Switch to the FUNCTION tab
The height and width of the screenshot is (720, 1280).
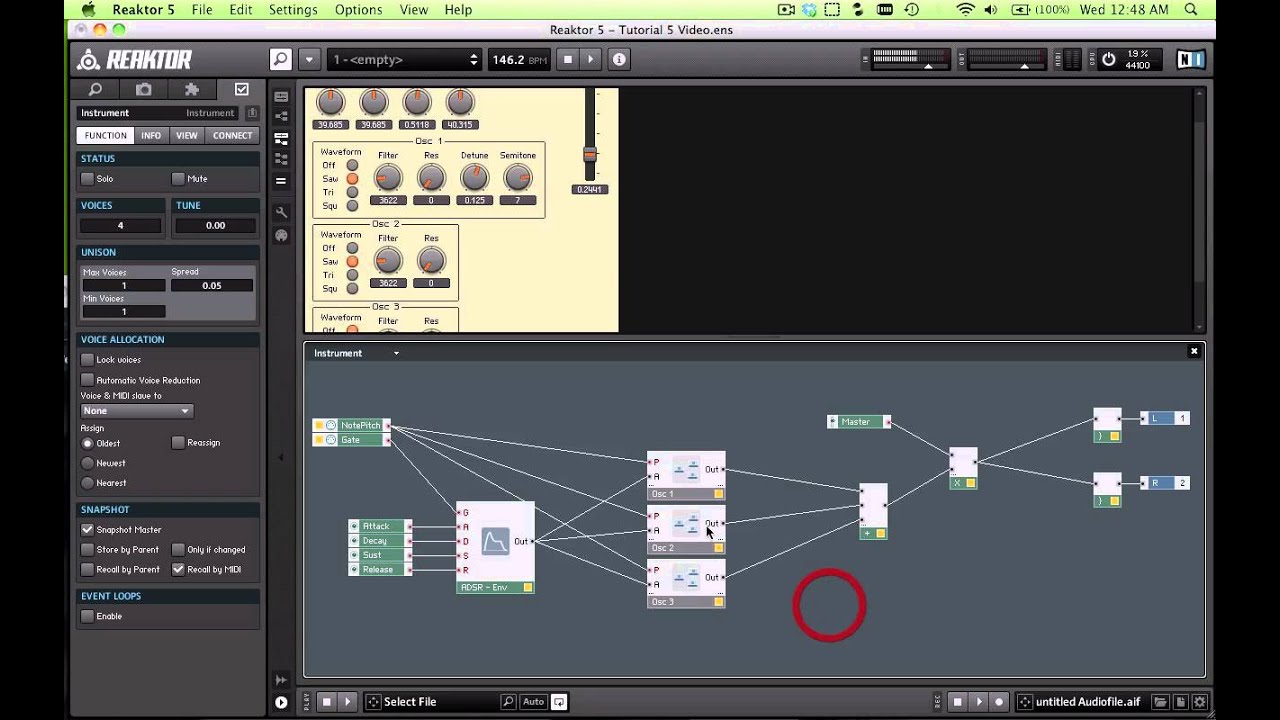pyautogui.click(x=105, y=135)
